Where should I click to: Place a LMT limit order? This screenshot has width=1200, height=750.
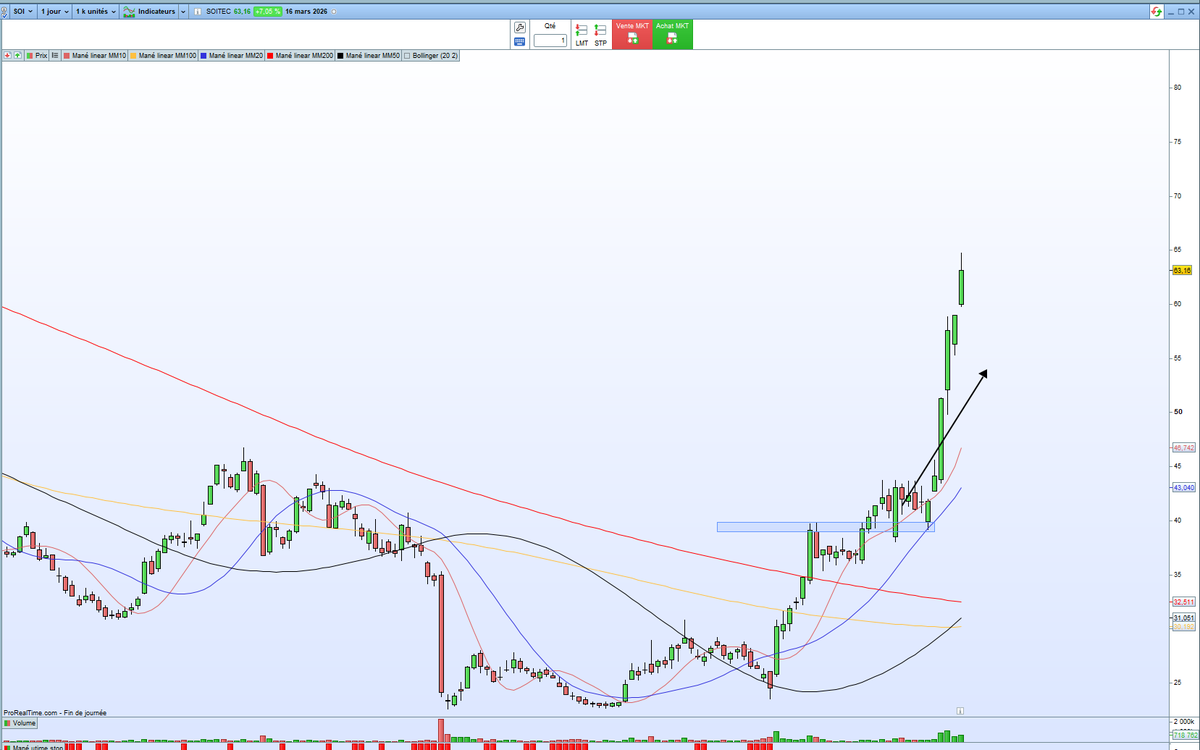(581, 35)
